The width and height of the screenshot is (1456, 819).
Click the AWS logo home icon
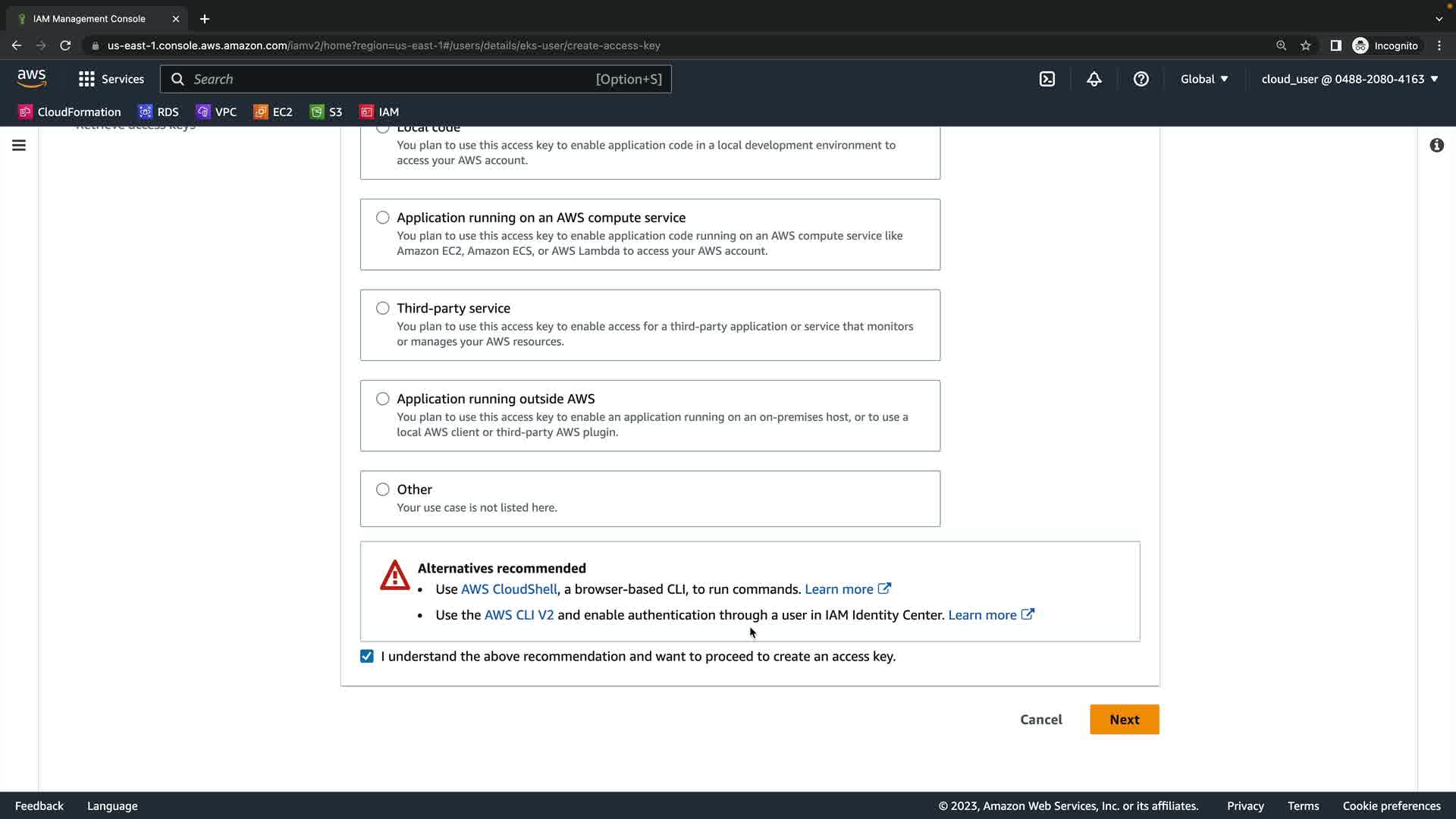coord(32,78)
